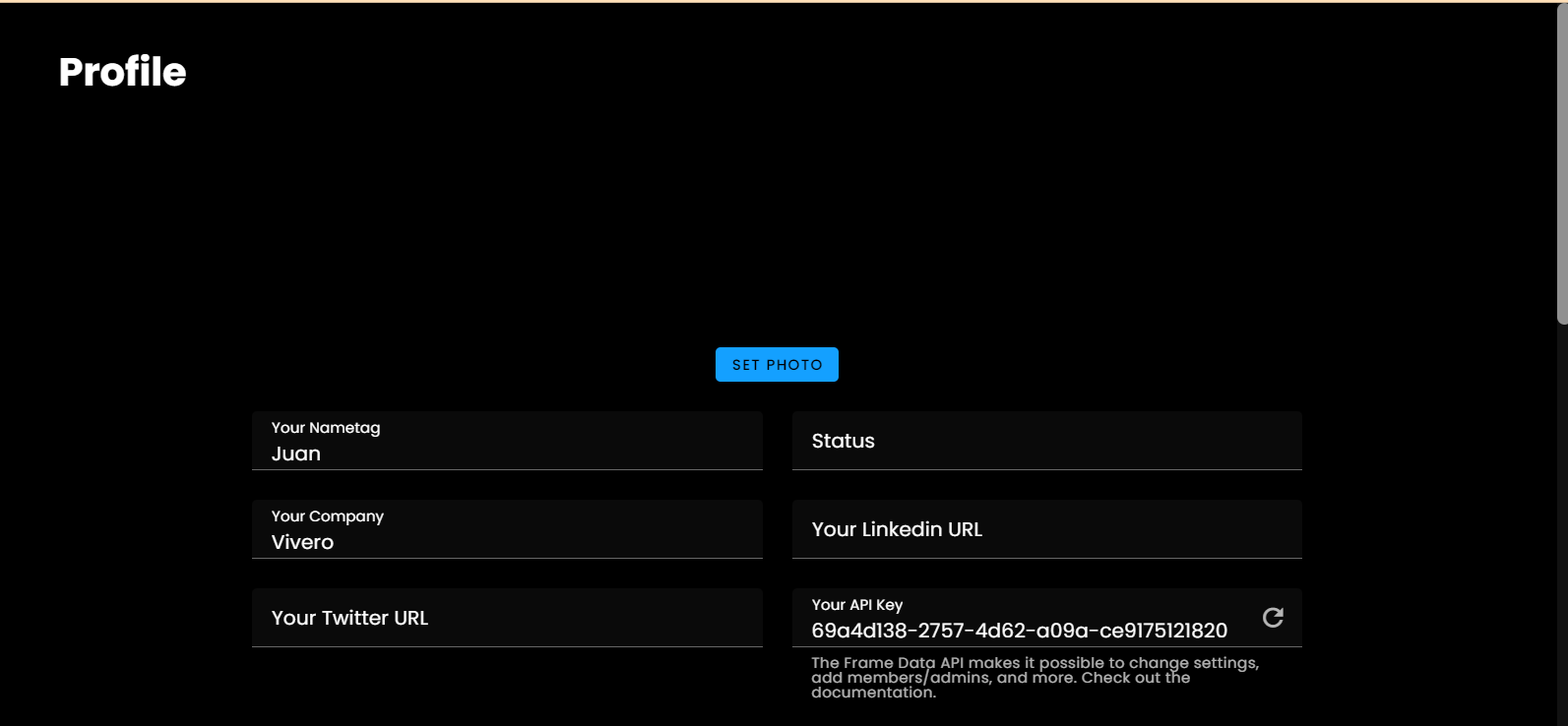The width and height of the screenshot is (1568, 726).
Task: Focus the Your Twitter URL field
Action: click(x=507, y=619)
